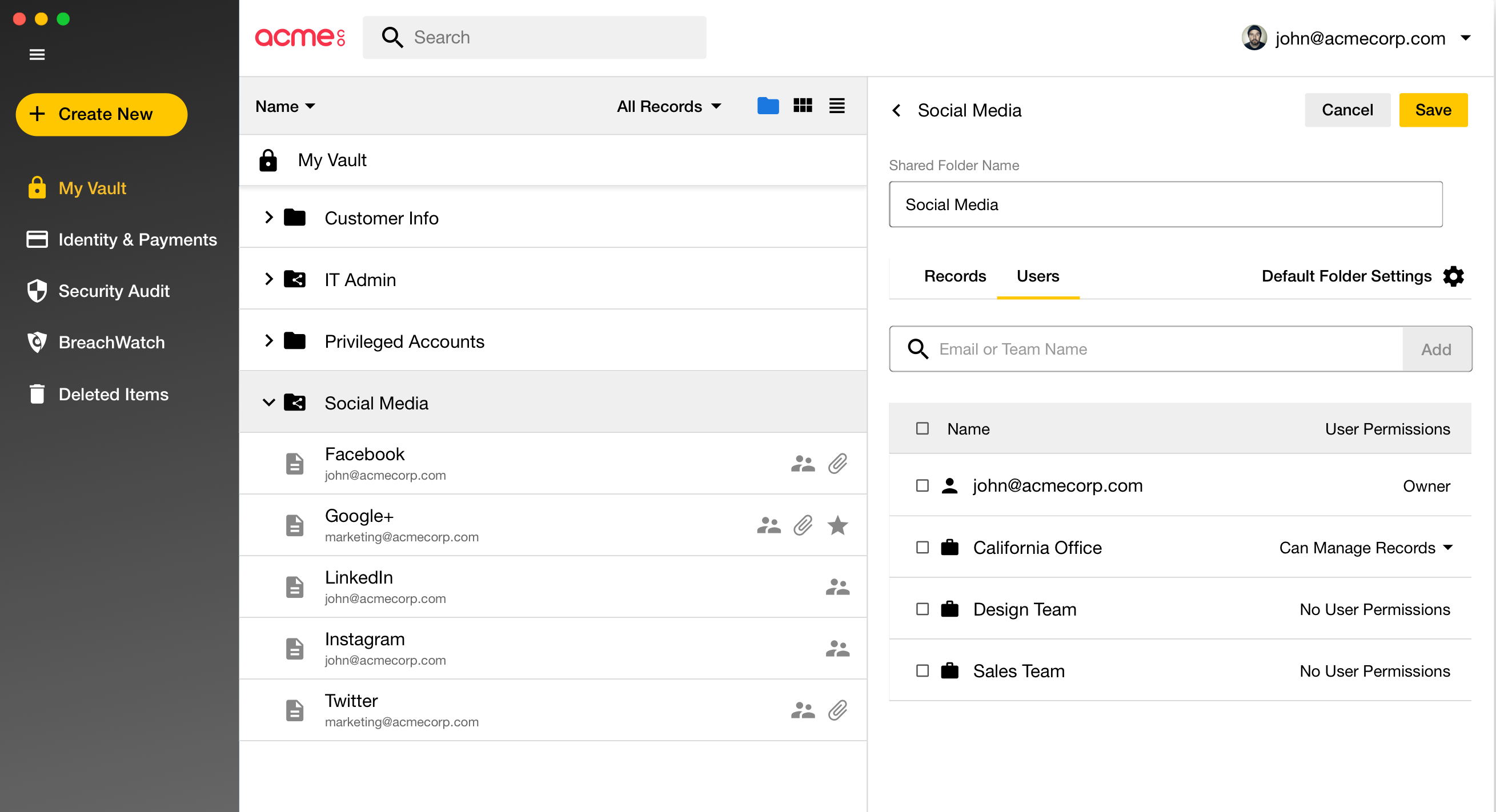Tick the Design Team checkbox

[x=923, y=609]
